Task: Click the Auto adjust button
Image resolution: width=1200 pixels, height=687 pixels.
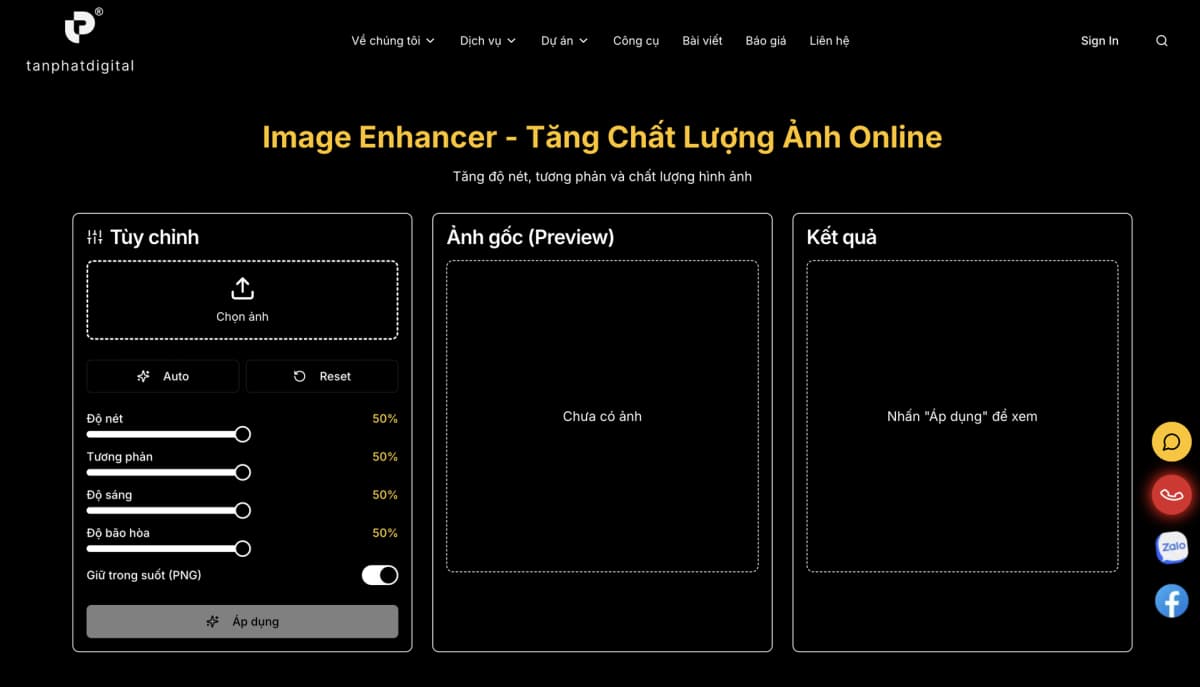Action: tap(163, 376)
